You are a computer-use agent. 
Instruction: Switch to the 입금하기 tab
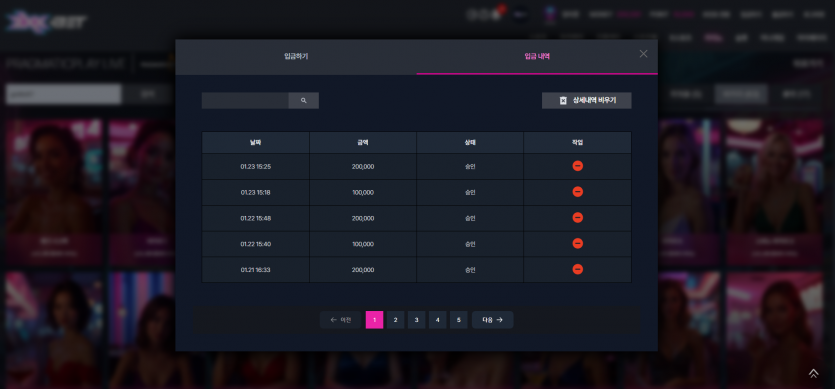point(296,56)
